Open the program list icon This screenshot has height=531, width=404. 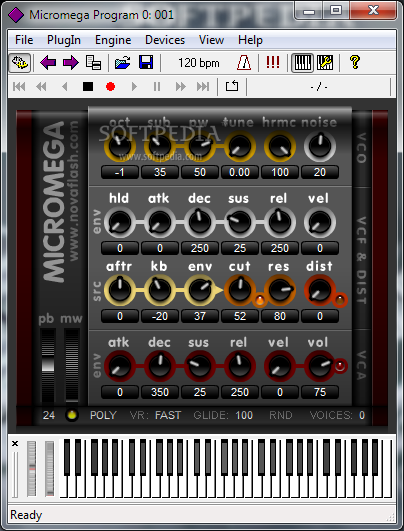pyautogui.click(x=93, y=63)
